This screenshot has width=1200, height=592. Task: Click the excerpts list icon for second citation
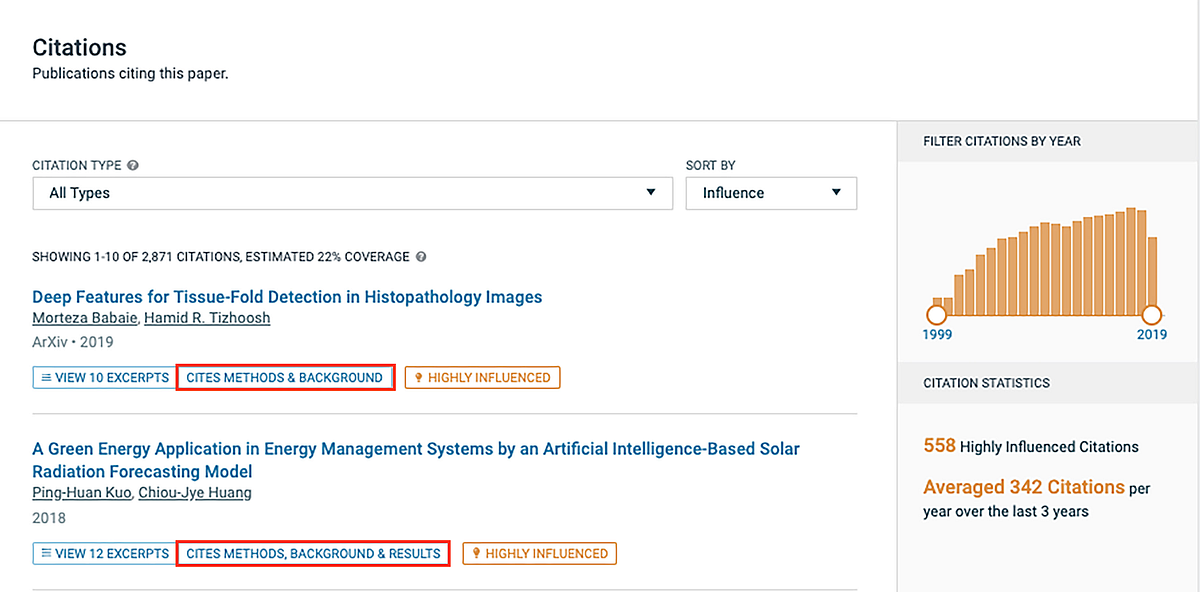pos(46,553)
